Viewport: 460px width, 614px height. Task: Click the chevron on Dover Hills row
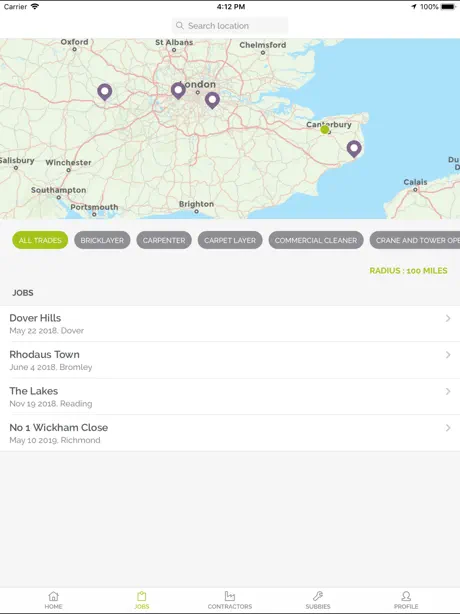(x=448, y=318)
